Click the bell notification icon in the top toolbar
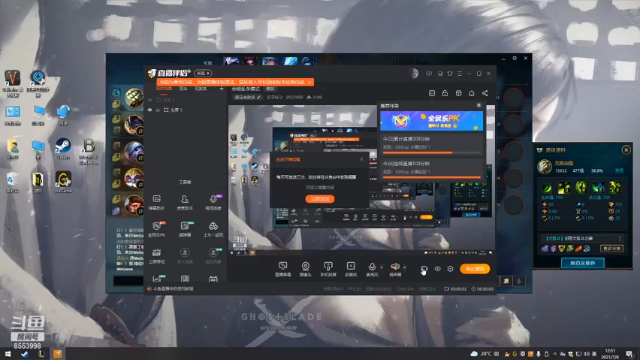This screenshot has width=640, height=360. pyautogui.click(x=471, y=93)
